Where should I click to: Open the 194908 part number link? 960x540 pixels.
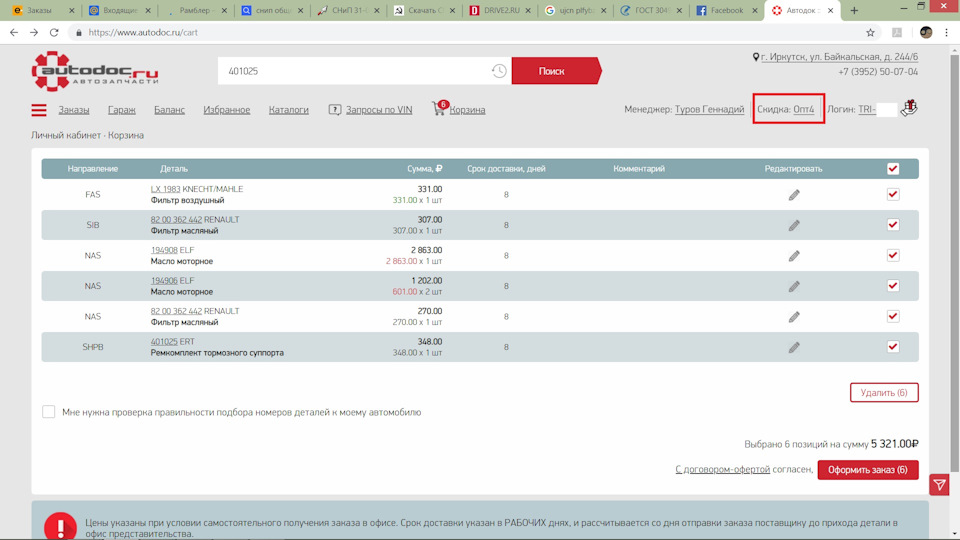164,250
